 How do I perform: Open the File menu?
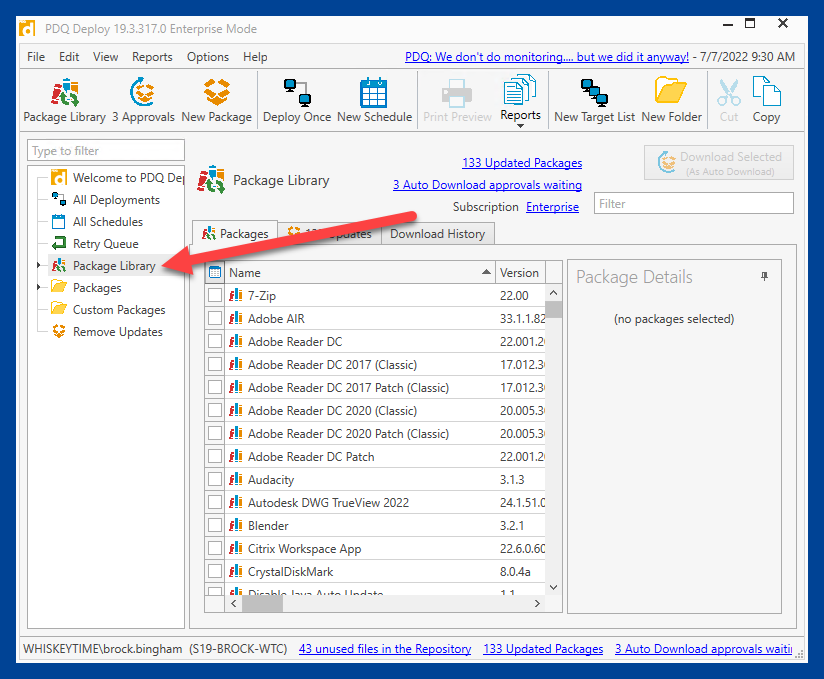36,57
